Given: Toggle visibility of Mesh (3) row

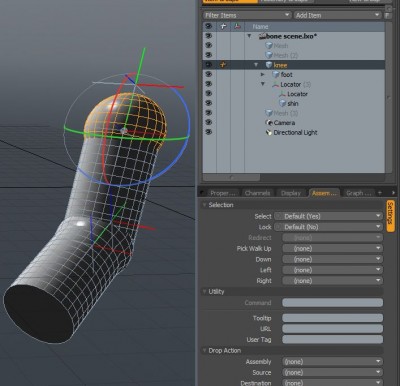Looking at the screenshot, I should pyautogui.click(x=209, y=113).
